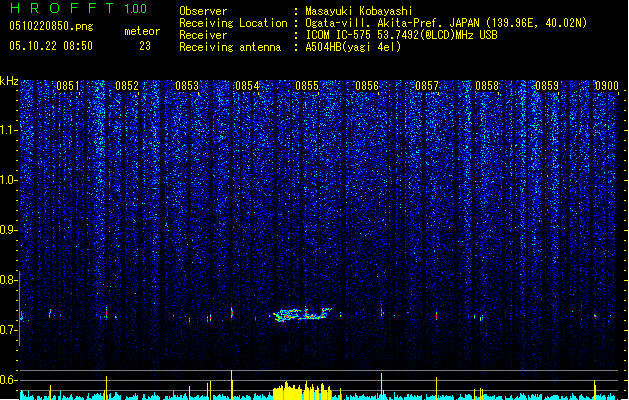Screen dimensions: 629x400
Task: Click the meteor count 23
Action: (145, 46)
